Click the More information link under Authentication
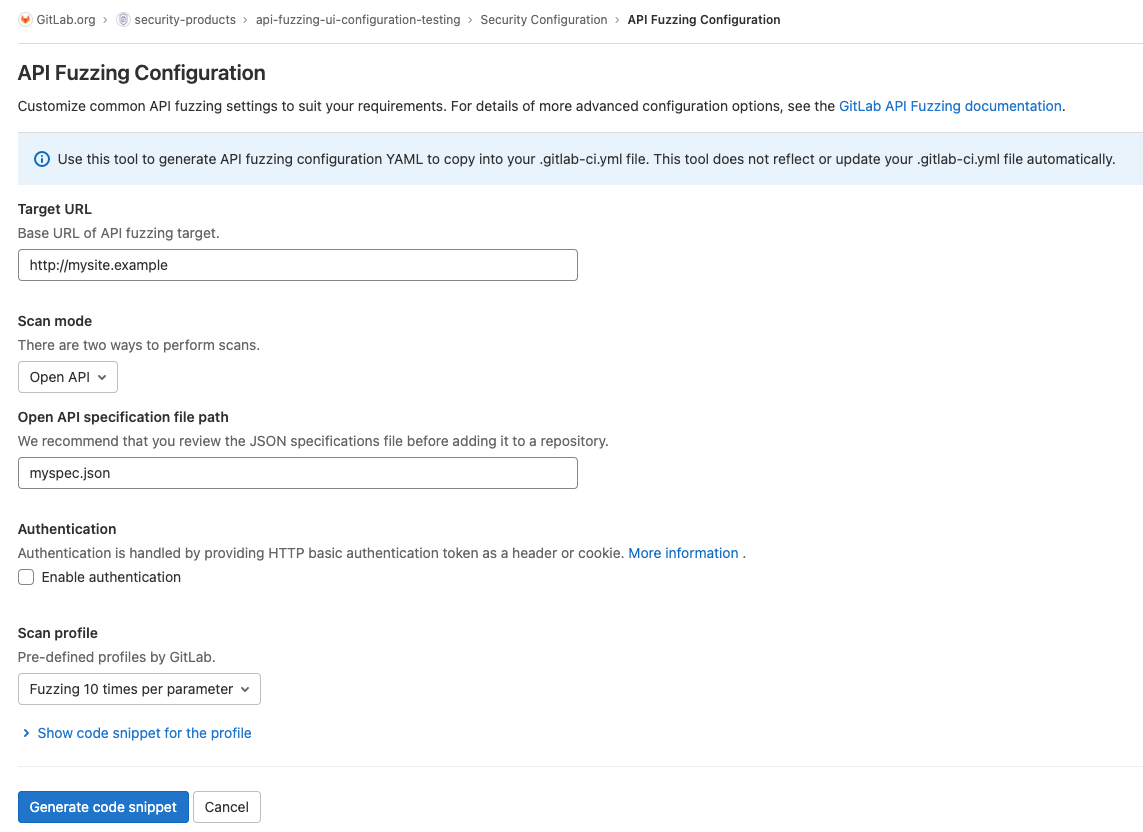1143x832 pixels. [683, 553]
